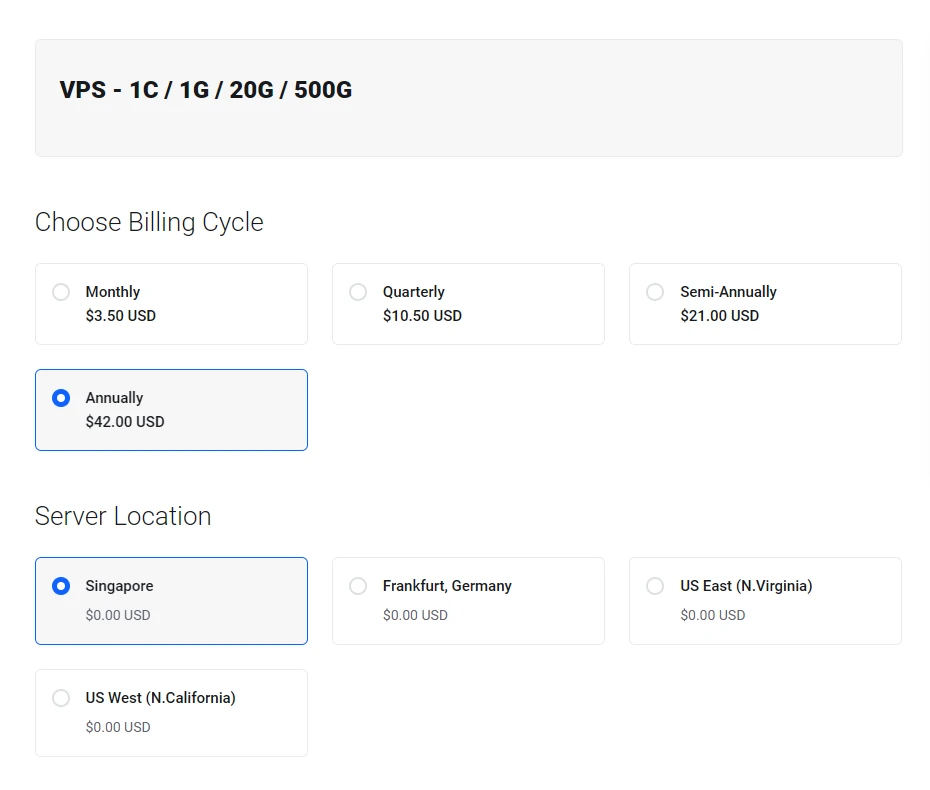Click the $0.00 USD price under Singapore

(x=118, y=615)
